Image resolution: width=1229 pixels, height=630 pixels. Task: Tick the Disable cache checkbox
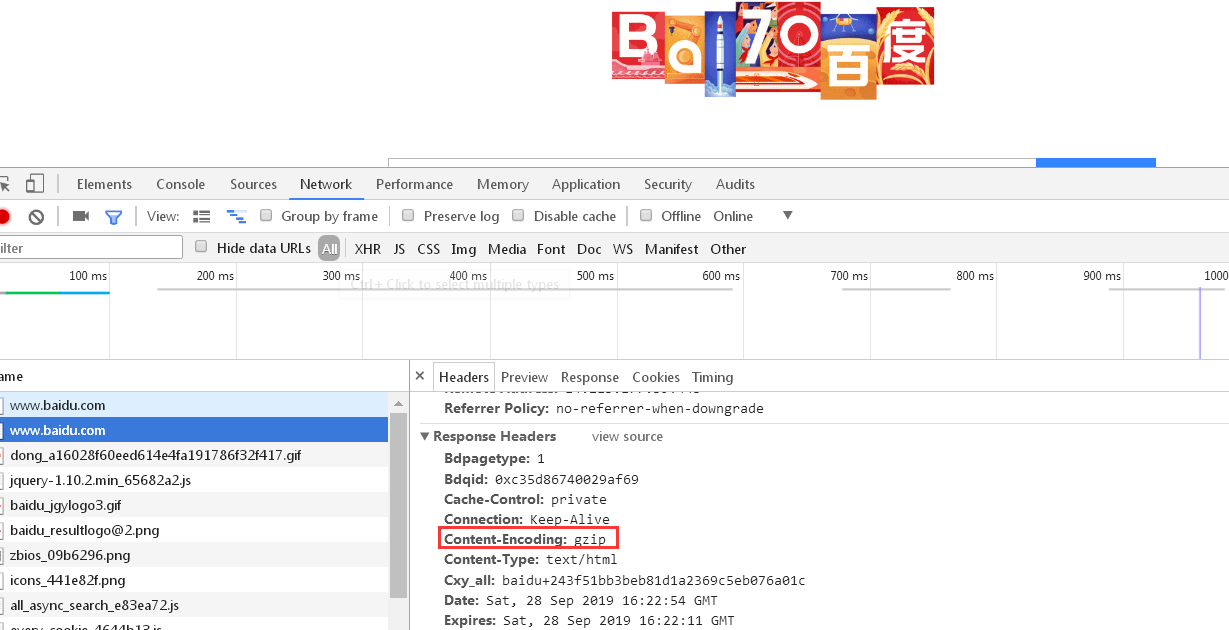[x=518, y=215]
